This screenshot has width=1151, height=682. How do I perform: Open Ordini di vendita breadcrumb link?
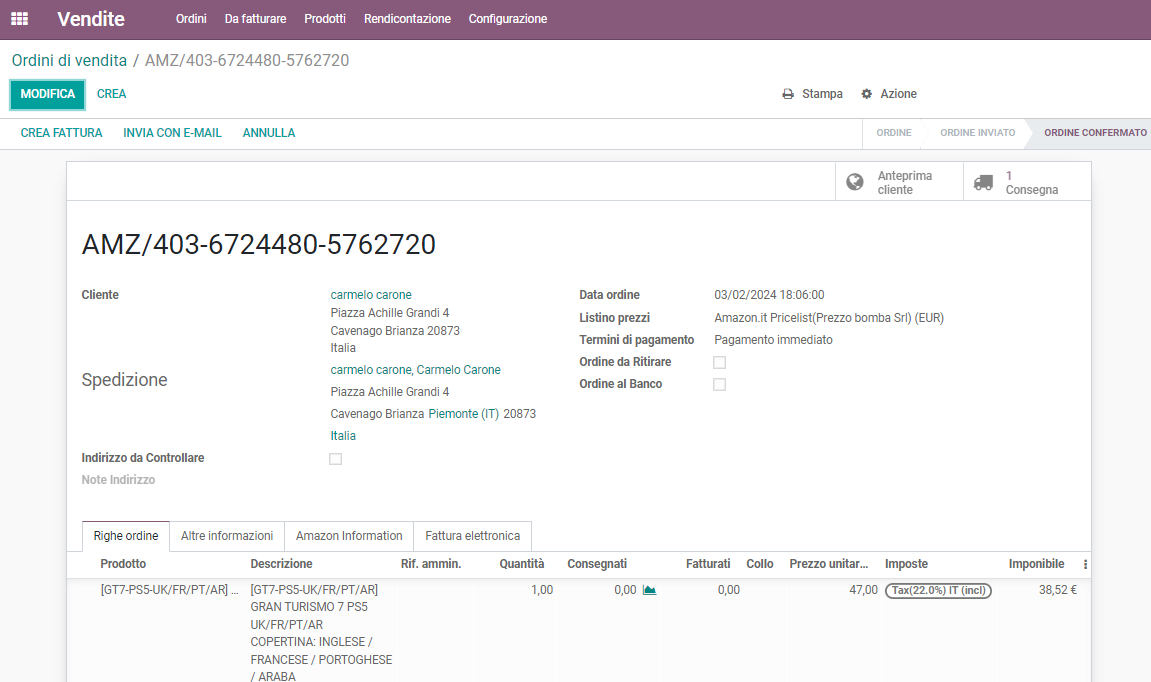[x=69, y=60]
